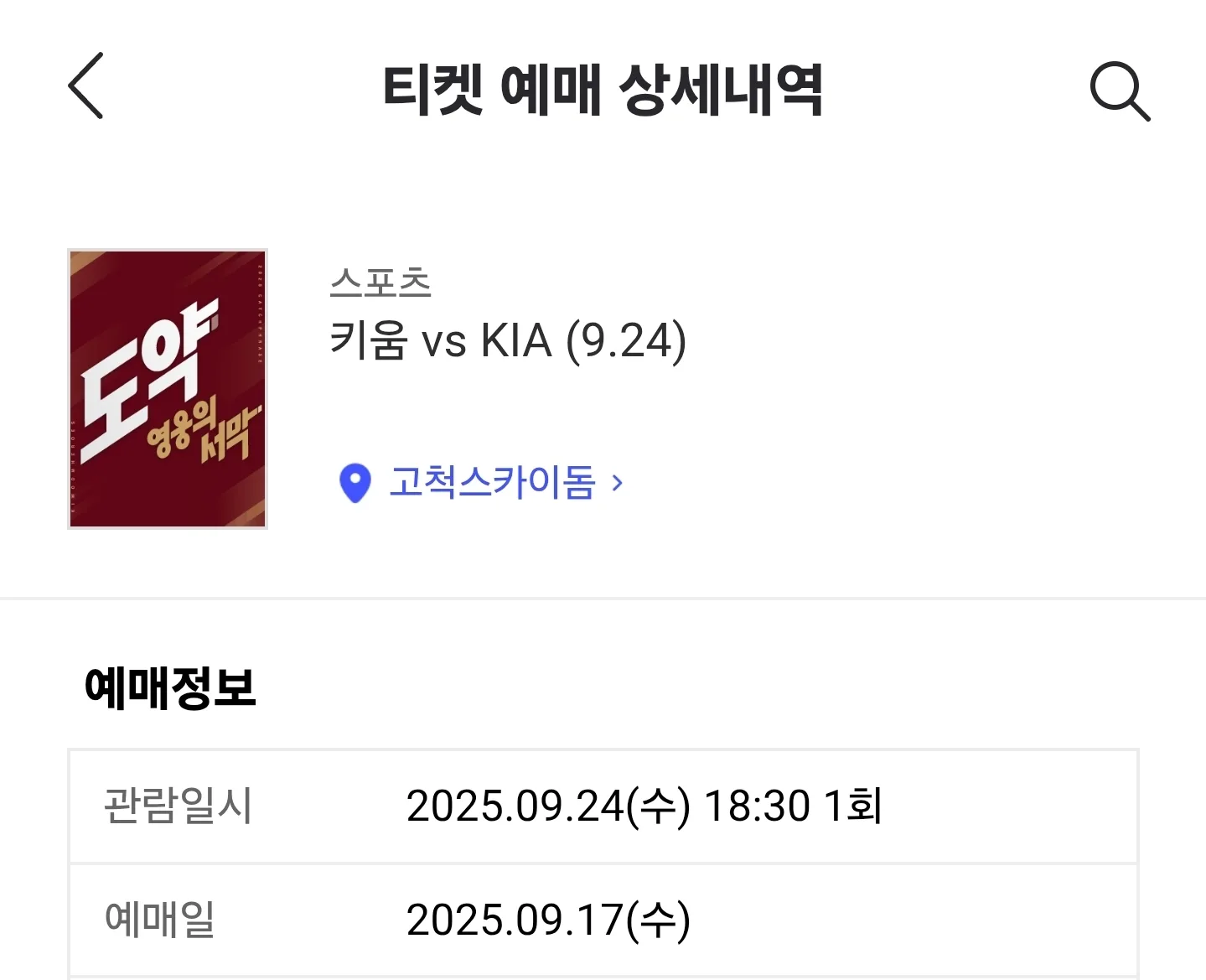Image resolution: width=1206 pixels, height=980 pixels.
Task: Tap the 18:30 showtime in 관람일시 row
Action: click(757, 806)
